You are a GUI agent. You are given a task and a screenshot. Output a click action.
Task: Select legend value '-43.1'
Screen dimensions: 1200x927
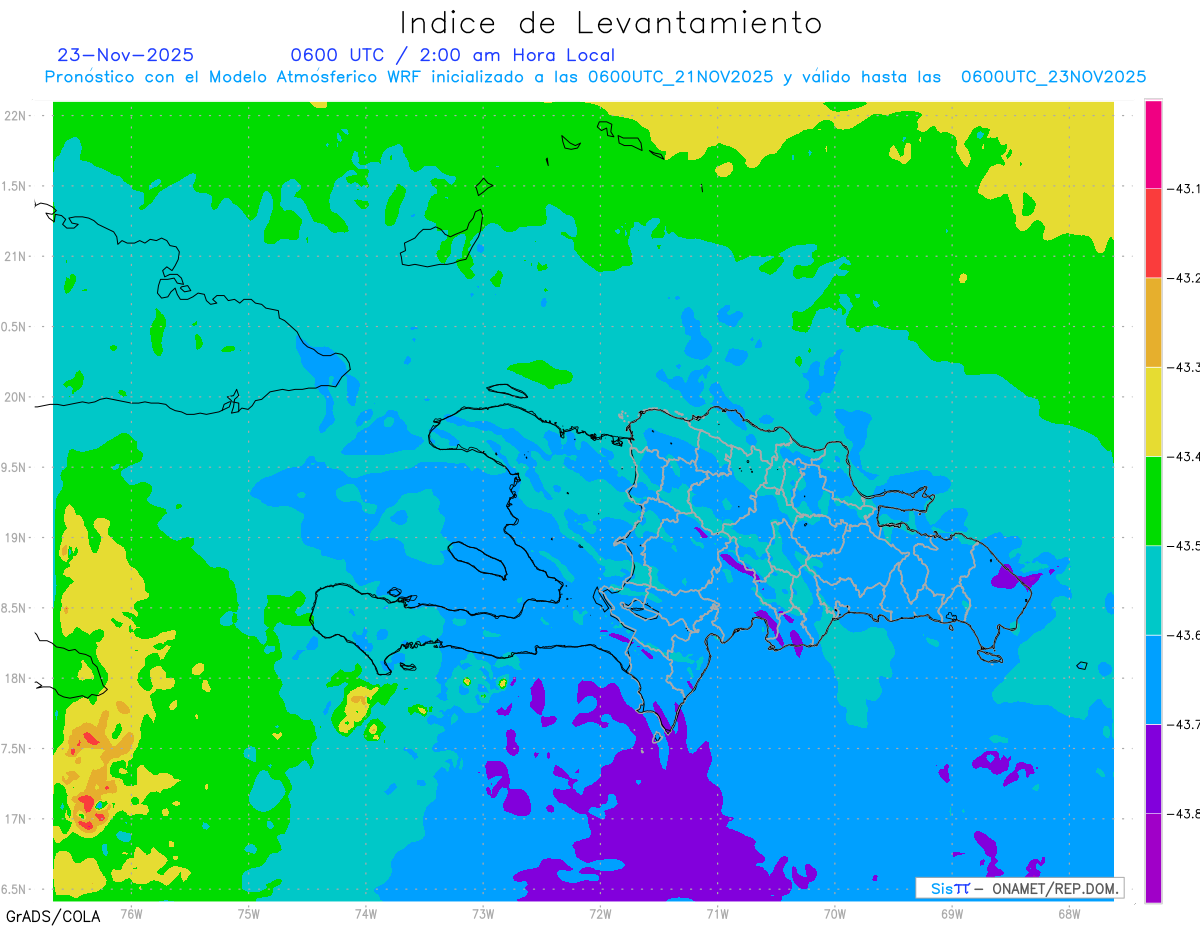(x=1184, y=189)
